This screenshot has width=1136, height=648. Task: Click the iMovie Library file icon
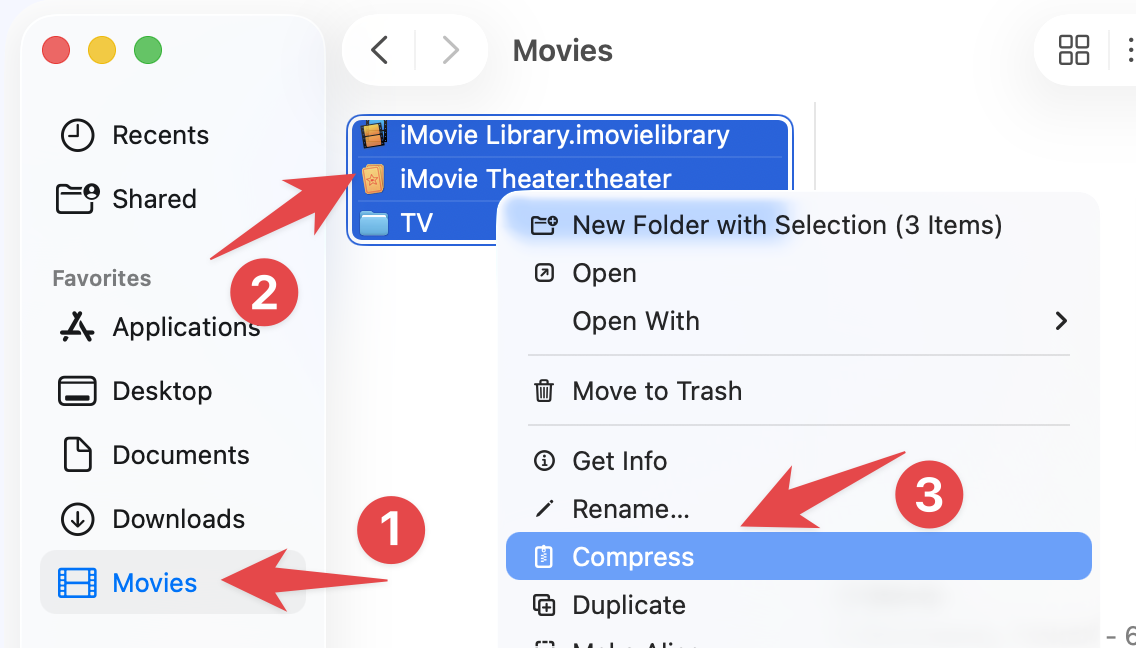point(374,135)
